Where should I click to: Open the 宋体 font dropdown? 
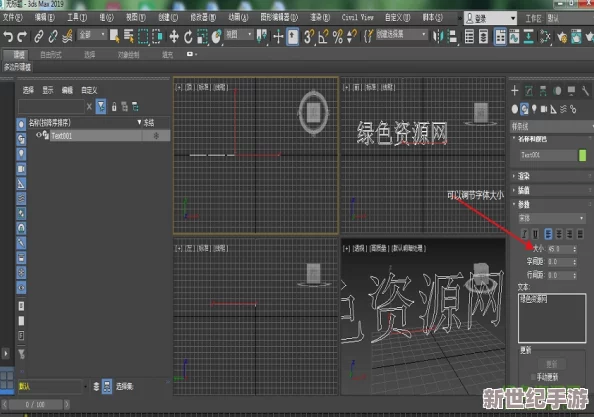click(x=552, y=218)
